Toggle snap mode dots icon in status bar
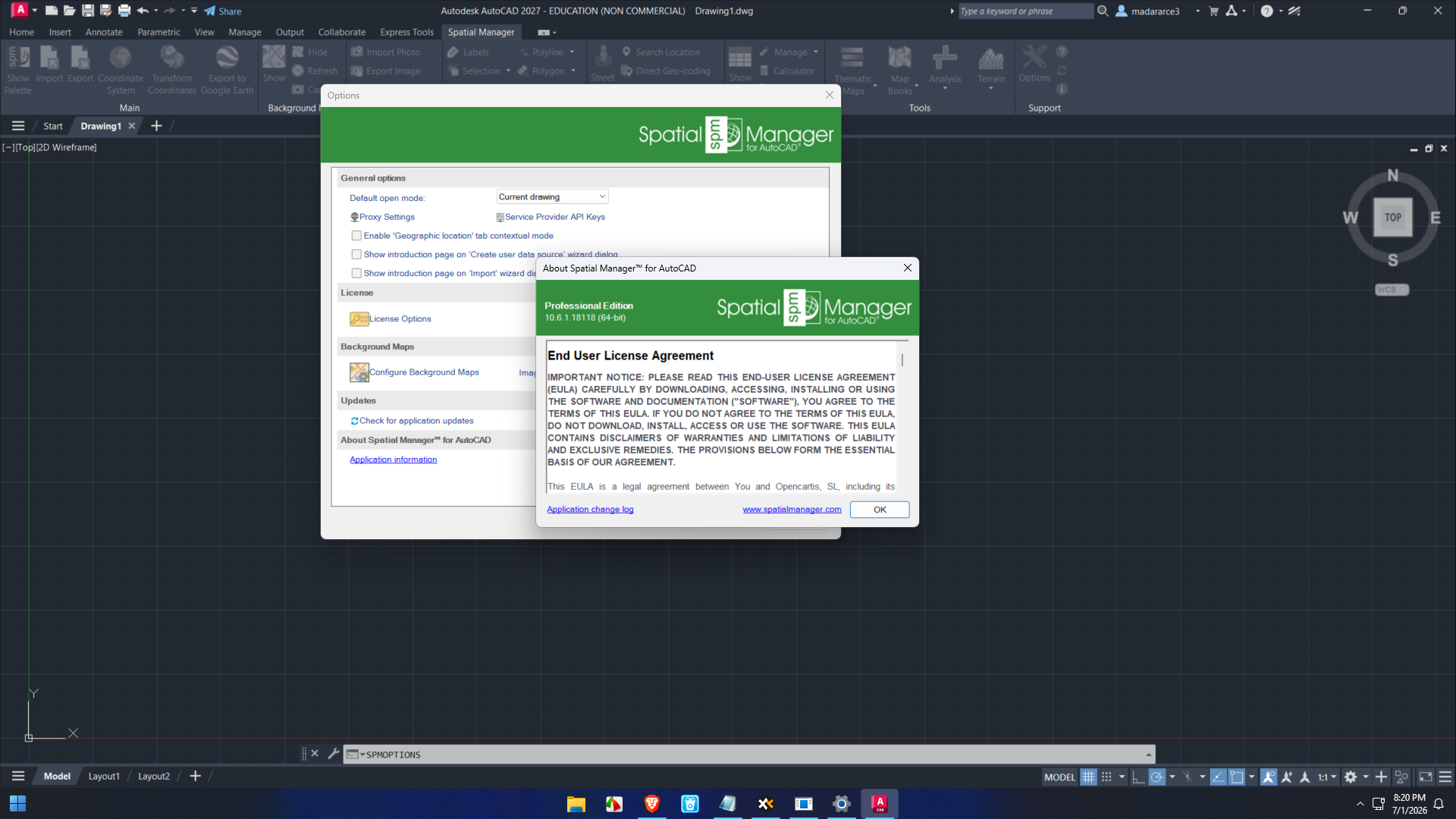1456x819 pixels. click(x=1106, y=777)
